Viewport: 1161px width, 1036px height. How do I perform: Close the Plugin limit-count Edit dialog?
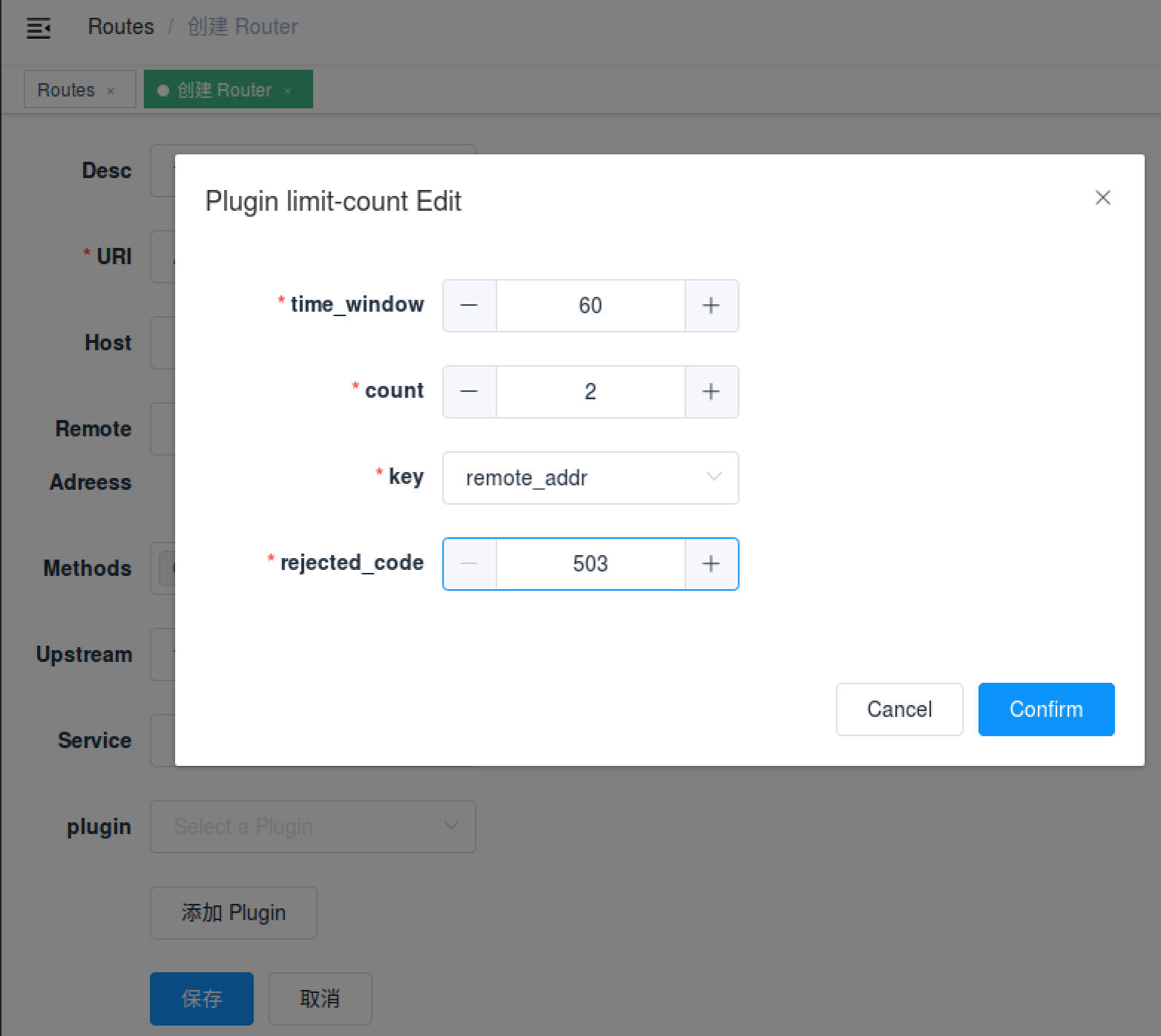[x=1102, y=197]
